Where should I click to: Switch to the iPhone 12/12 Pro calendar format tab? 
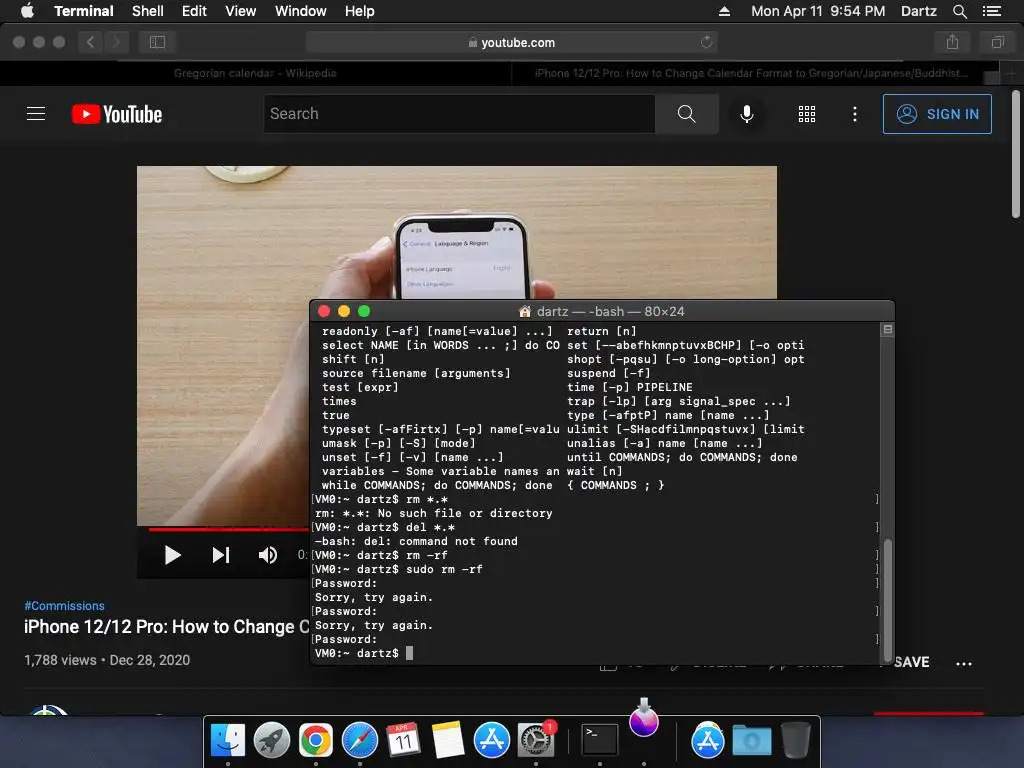tap(751, 73)
